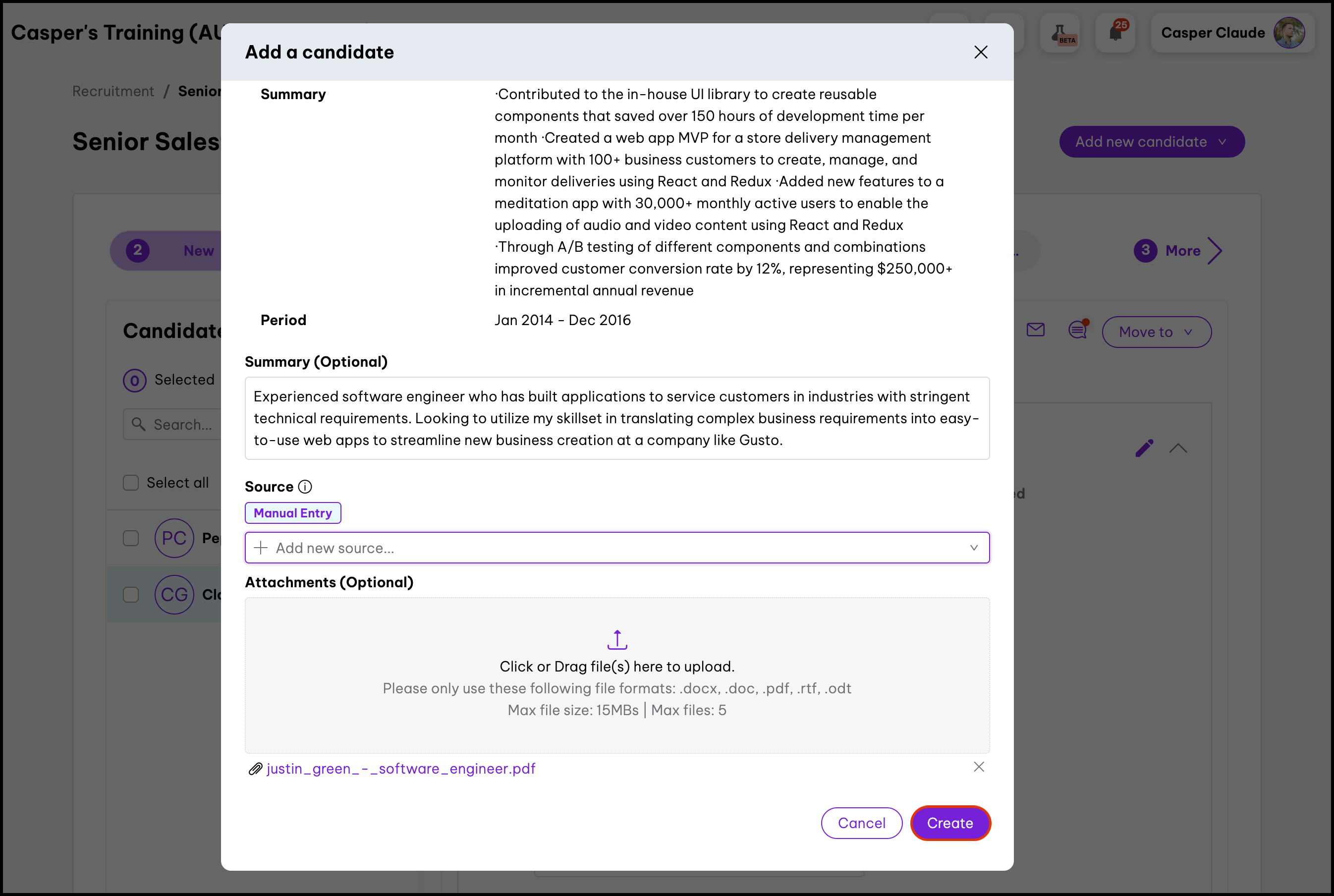This screenshot has height=896, width=1334.
Task: Open the Add new source dropdown
Action: point(617,548)
